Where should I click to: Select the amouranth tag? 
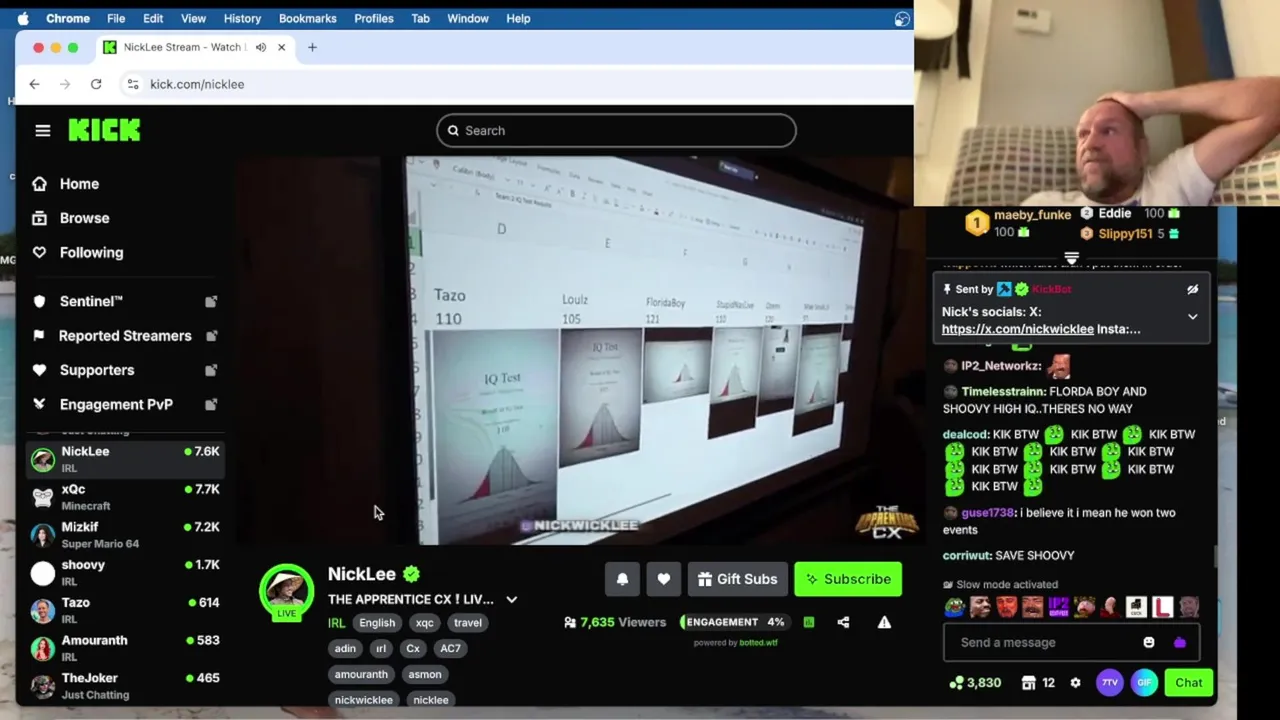click(x=361, y=674)
